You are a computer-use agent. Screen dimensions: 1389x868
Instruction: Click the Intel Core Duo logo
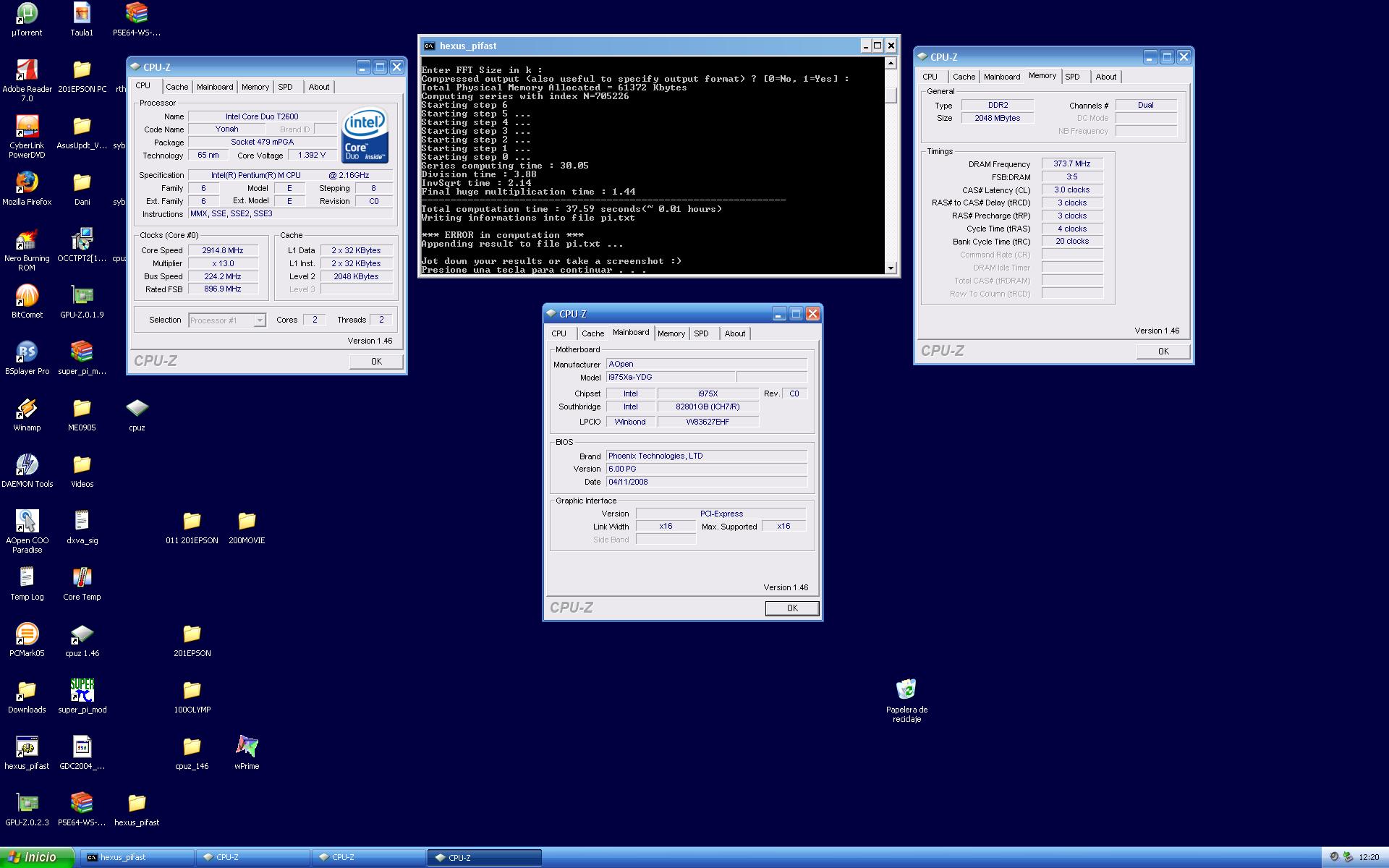[365, 135]
